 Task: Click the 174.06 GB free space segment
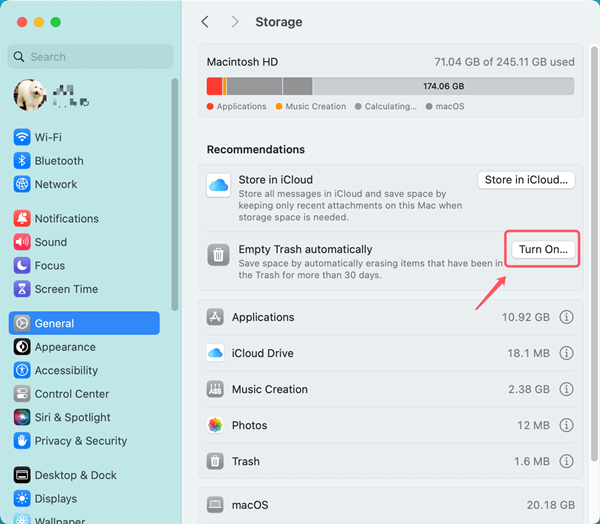tap(443, 86)
